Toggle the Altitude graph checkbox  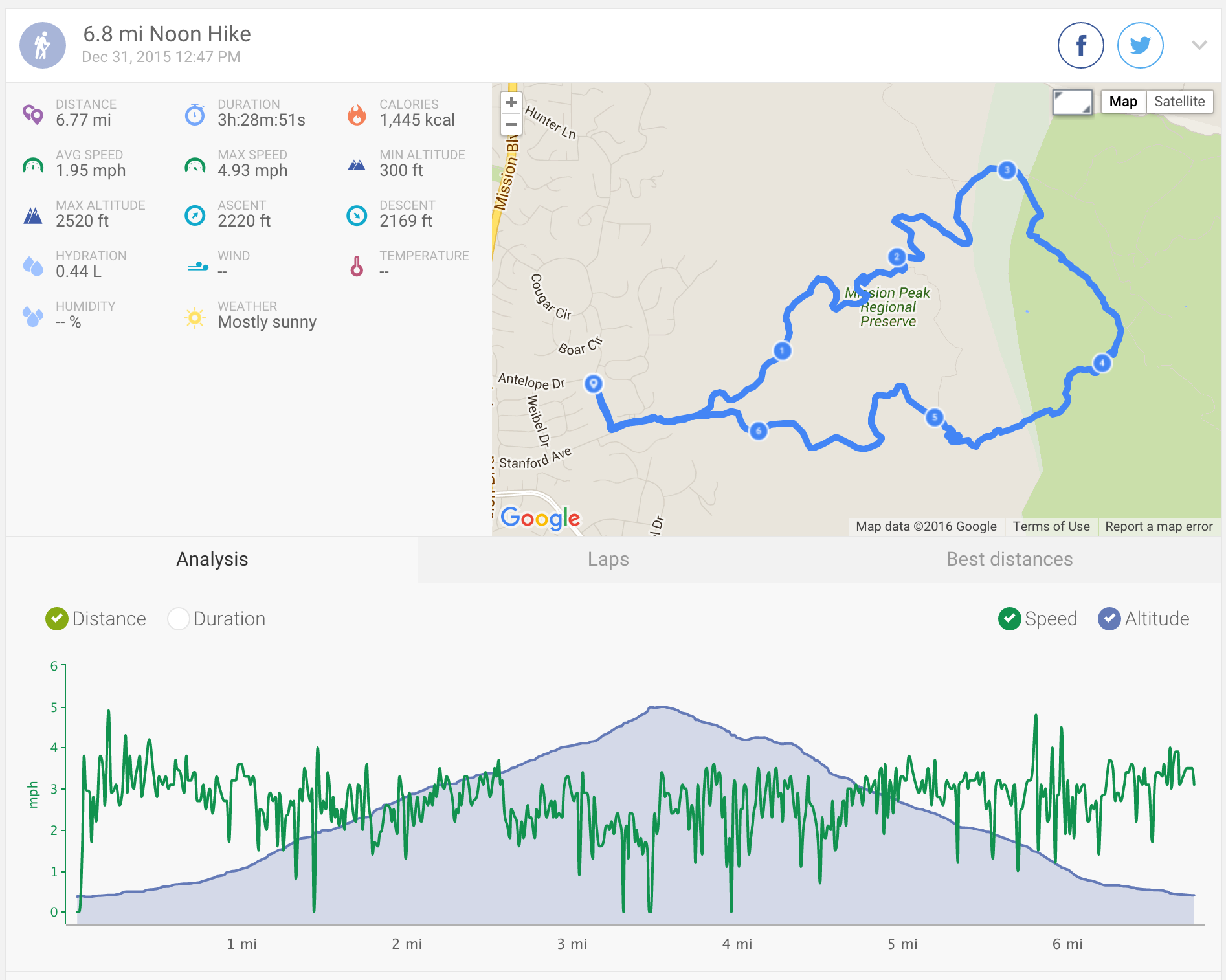click(x=1109, y=619)
